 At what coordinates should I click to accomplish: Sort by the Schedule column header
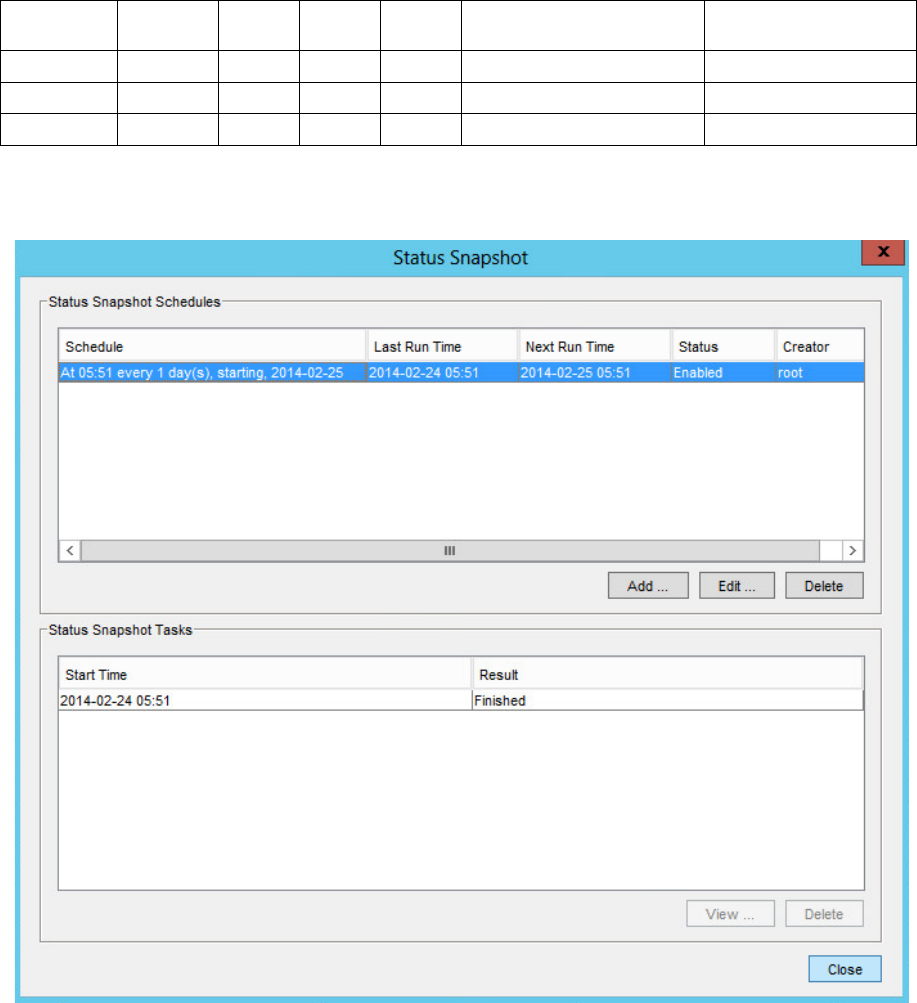pyautogui.click(x=212, y=347)
